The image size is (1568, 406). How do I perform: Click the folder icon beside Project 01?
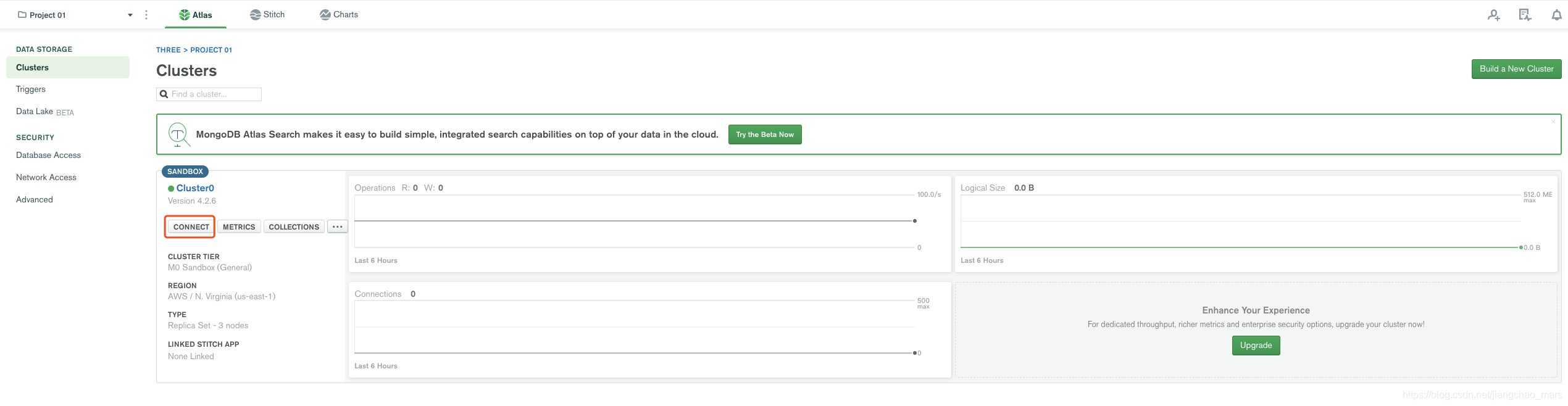[22, 15]
